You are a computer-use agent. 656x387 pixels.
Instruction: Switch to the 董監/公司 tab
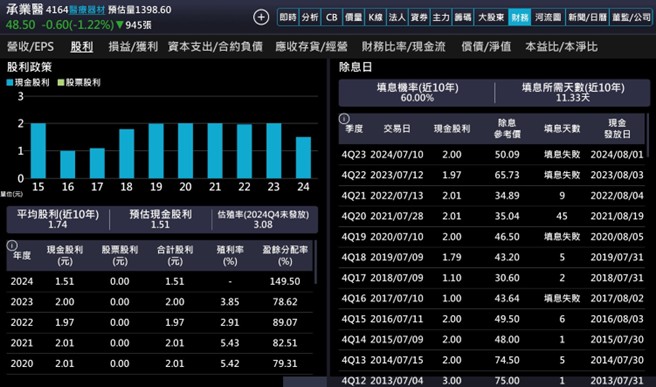pyautogui.click(x=631, y=18)
